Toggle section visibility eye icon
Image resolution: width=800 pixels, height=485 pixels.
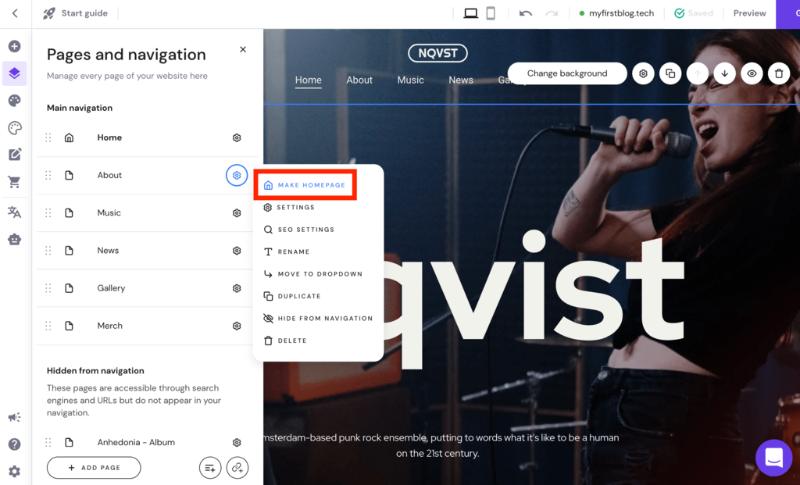click(x=752, y=73)
